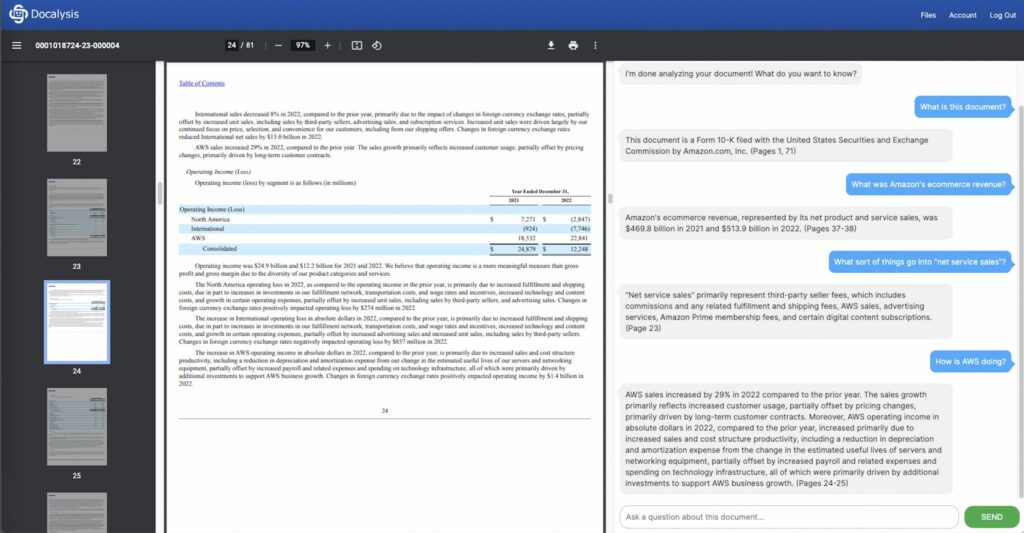
Task: Rotate the document counterclockwise
Action: click(377, 45)
